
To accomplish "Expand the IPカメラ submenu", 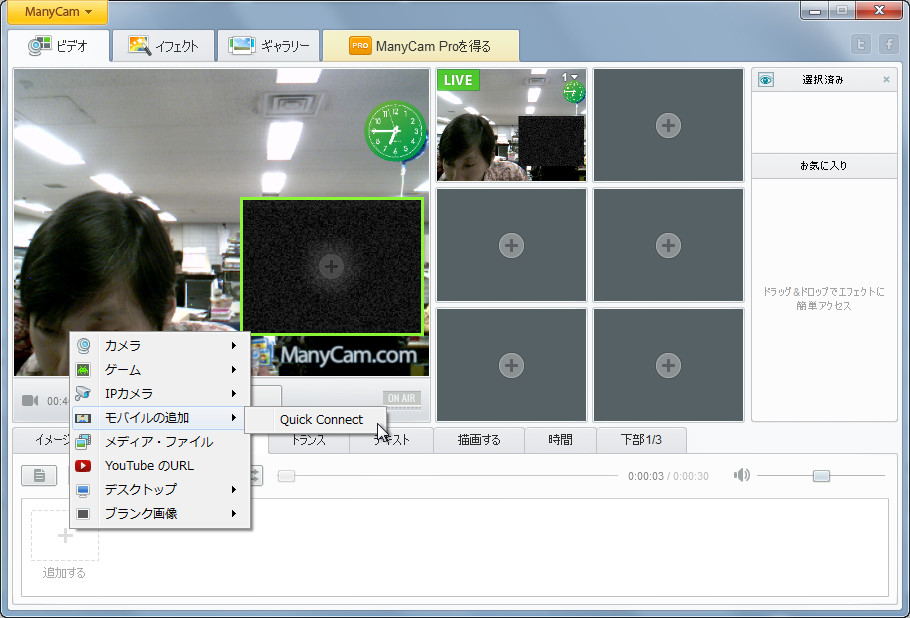I will [x=160, y=393].
